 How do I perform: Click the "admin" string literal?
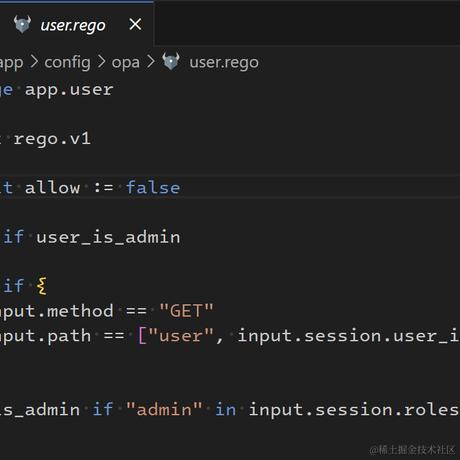[164, 409]
